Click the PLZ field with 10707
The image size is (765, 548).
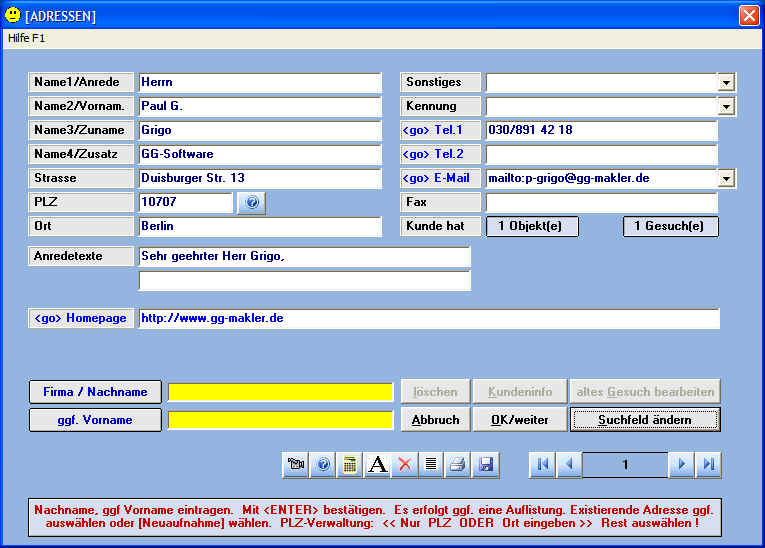coord(186,202)
